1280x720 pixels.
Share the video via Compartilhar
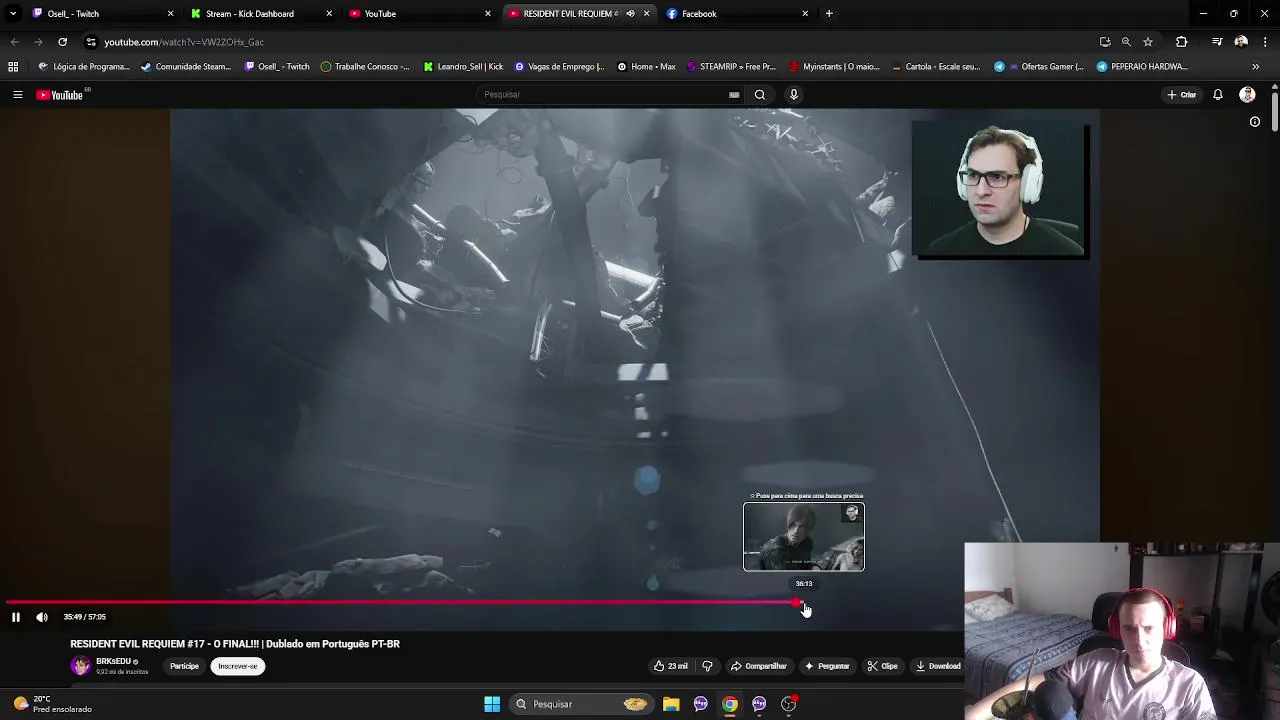coord(758,666)
